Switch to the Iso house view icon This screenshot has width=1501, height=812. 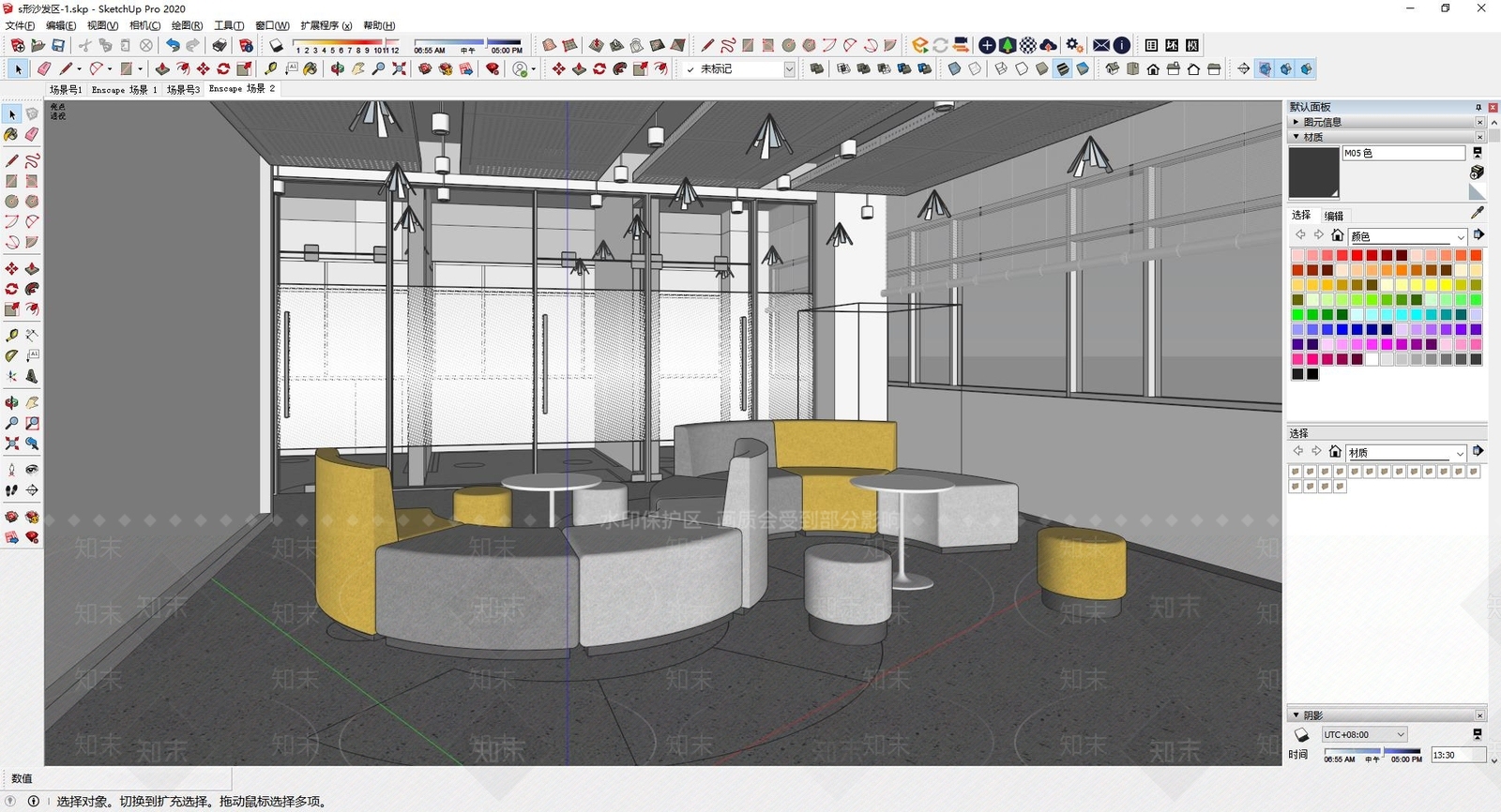tap(1113, 68)
